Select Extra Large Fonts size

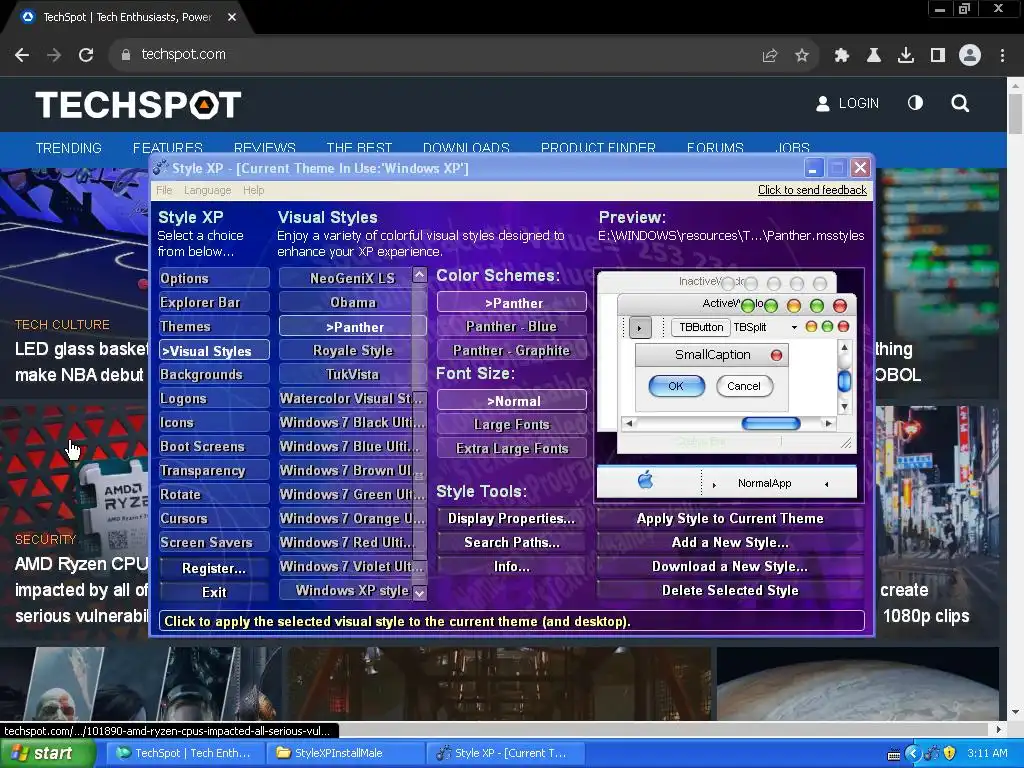click(511, 449)
